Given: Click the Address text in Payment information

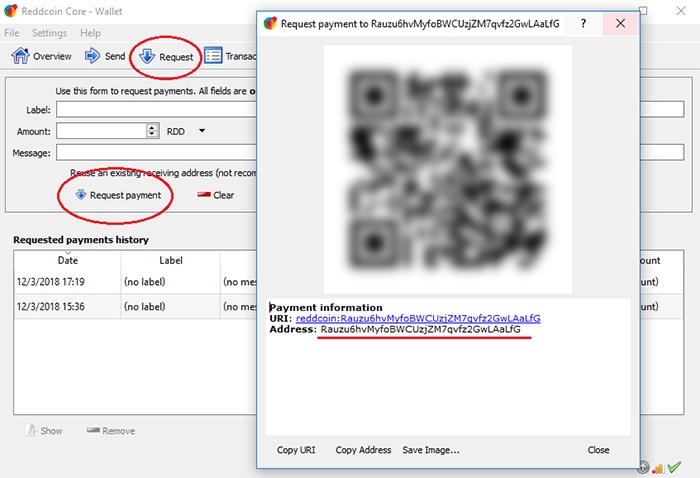Looking at the screenshot, I should pos(420,329).
